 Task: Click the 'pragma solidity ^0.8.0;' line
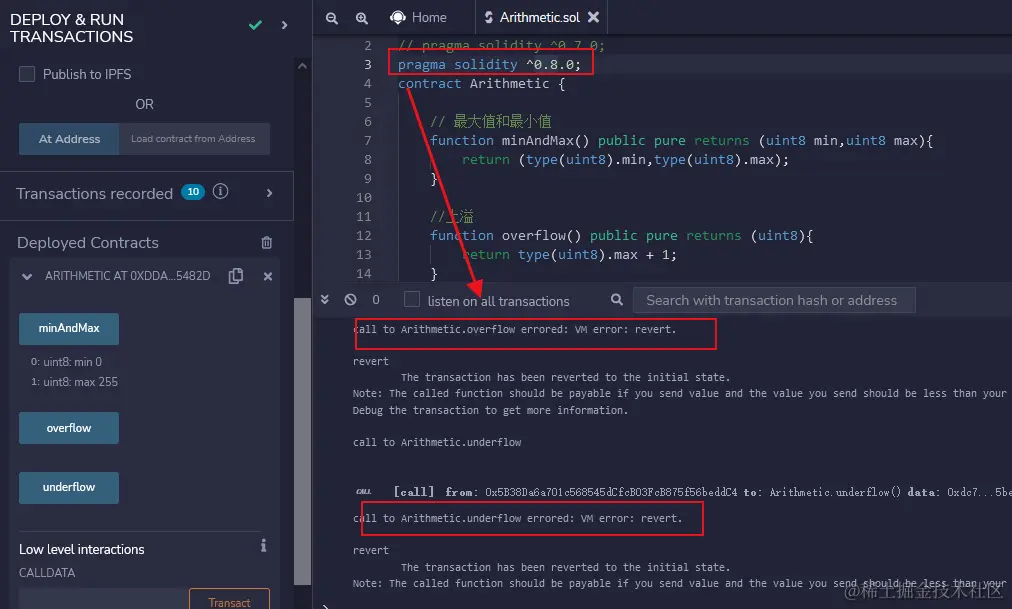coord(489,65)
